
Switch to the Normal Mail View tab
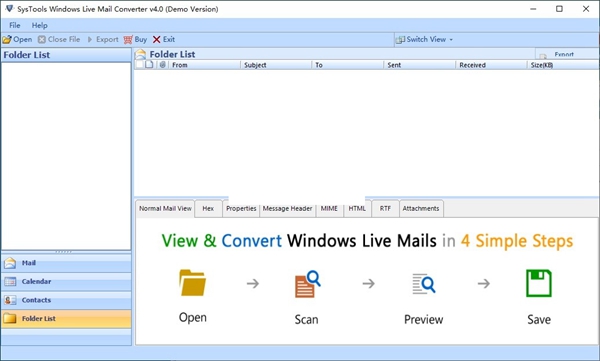pos(165,208)
